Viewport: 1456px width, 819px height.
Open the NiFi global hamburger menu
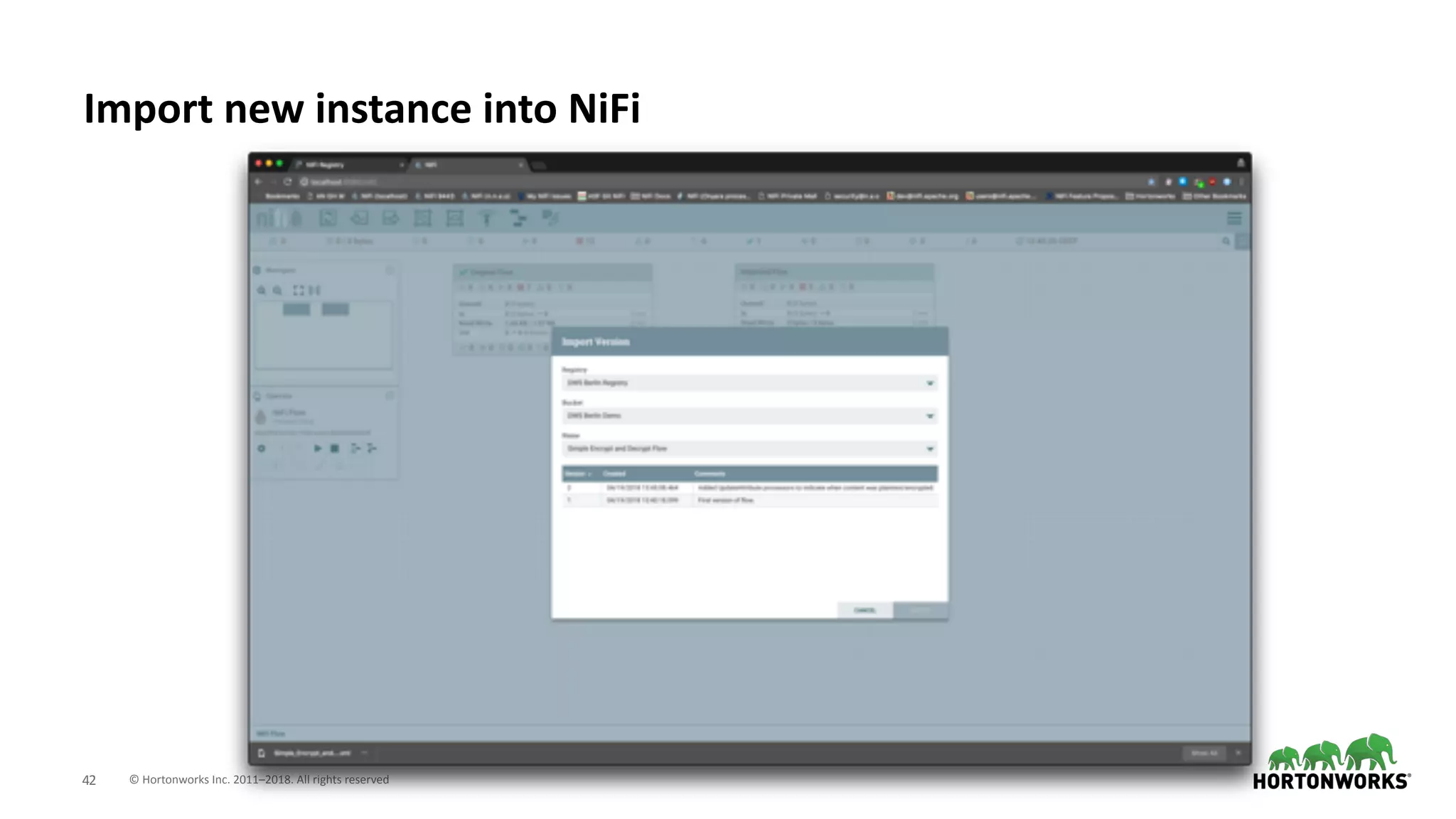tap(1234, 218)
